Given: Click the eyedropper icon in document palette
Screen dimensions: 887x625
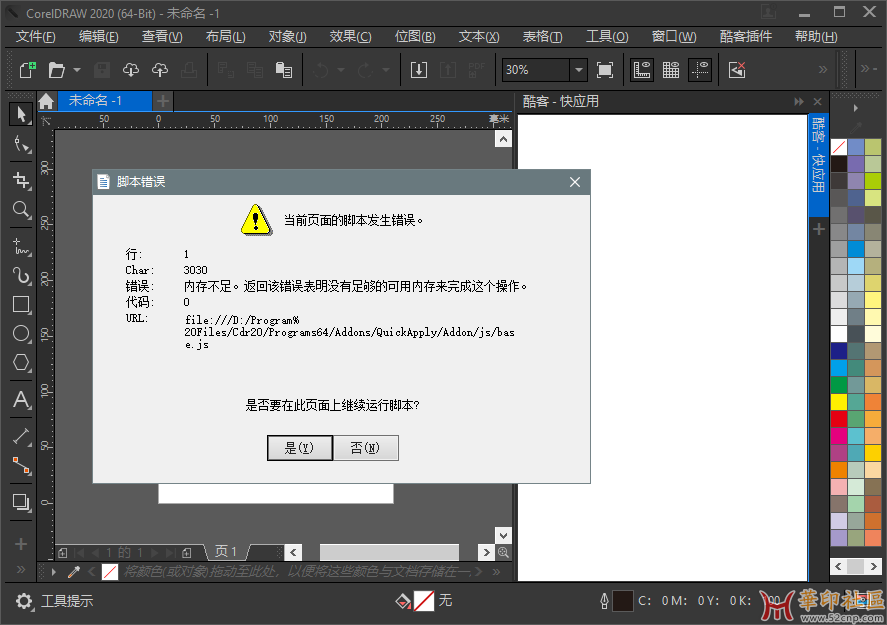Looking at the screenshot, I should pyautogui.click(x=74, y=572).
